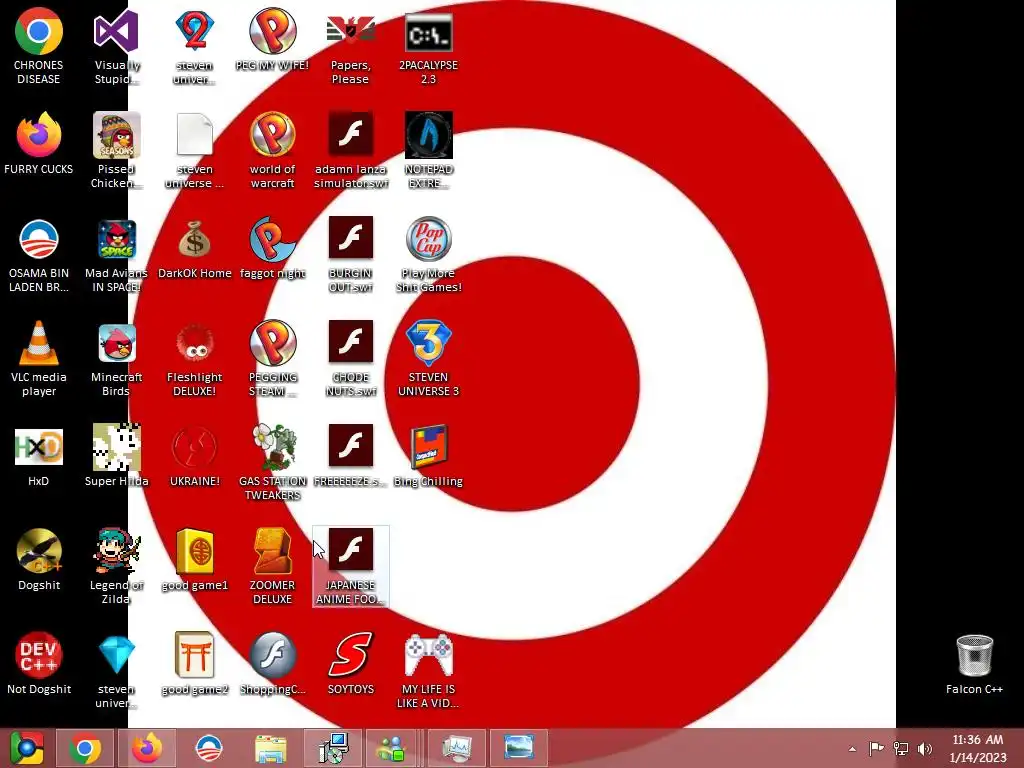Select the GAS STATION TWEAKERS icon
The image size is (1024, 768).
tap(272, 463)
